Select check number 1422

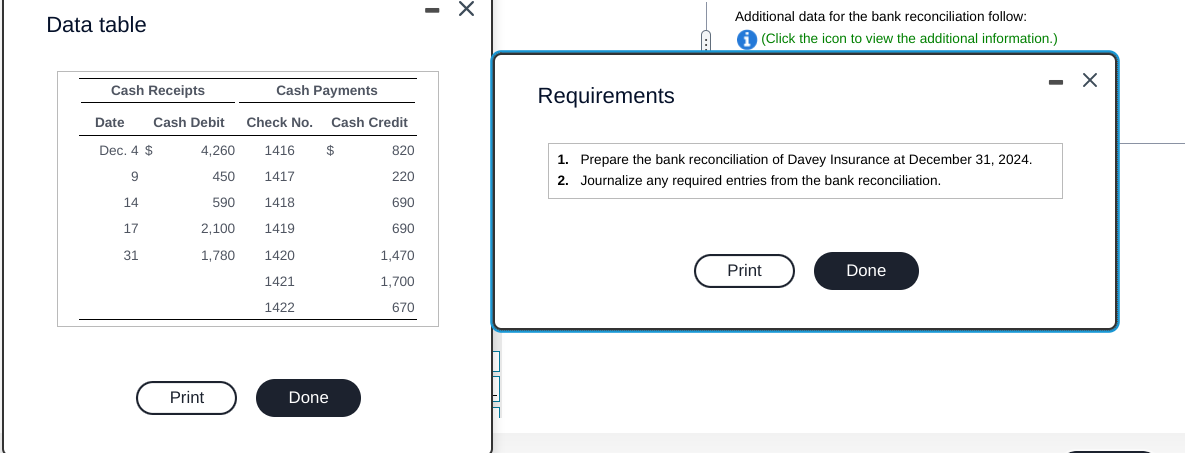click(x=280, y=308)
